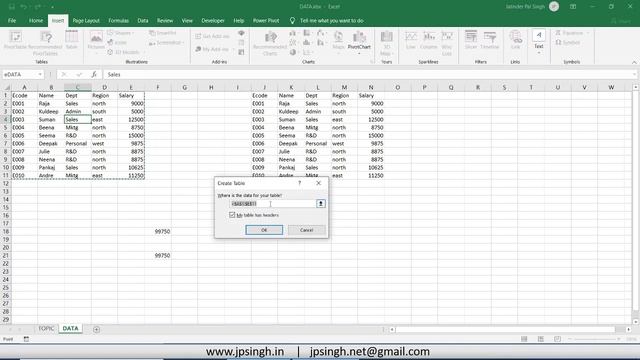Image resolution: width=640 pixels, height=360 pixels.
Task: Click the Recommended Charts icon
Action: point(270,43)
